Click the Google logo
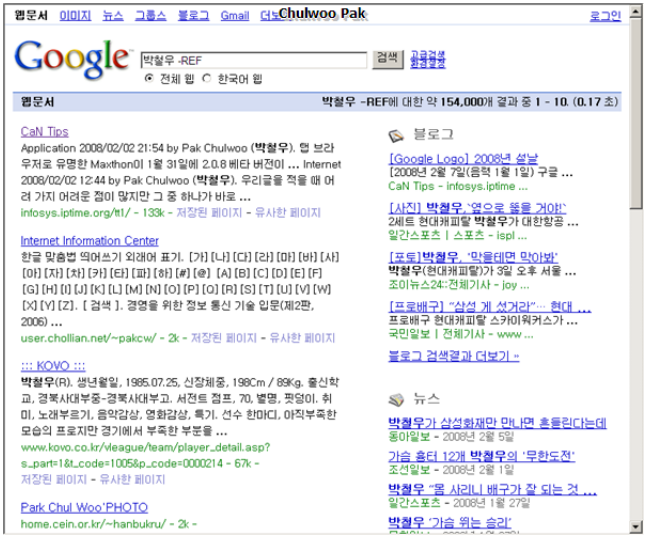 (x=72, y=59)
